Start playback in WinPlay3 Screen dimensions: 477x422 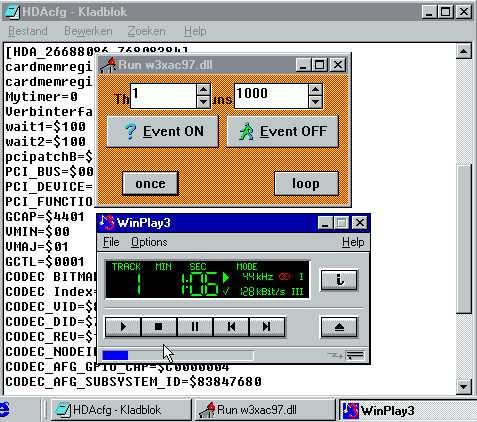(123, 327)
